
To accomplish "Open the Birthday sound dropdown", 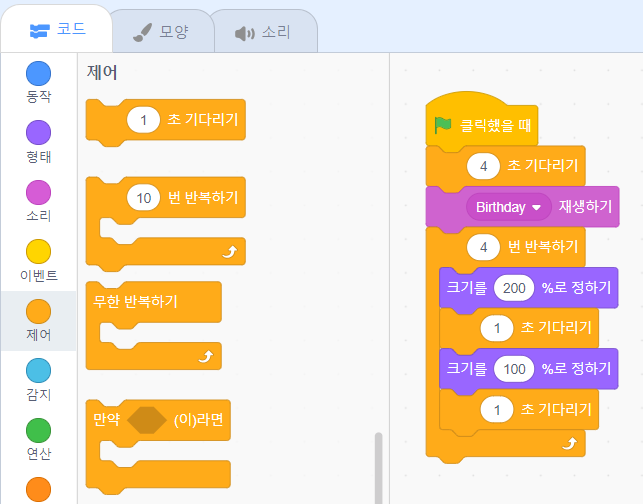I will tap(508, 207).
